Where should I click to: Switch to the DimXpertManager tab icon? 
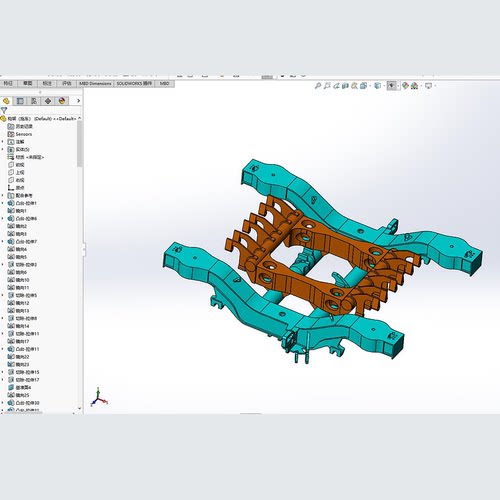(x=48, y=101)
